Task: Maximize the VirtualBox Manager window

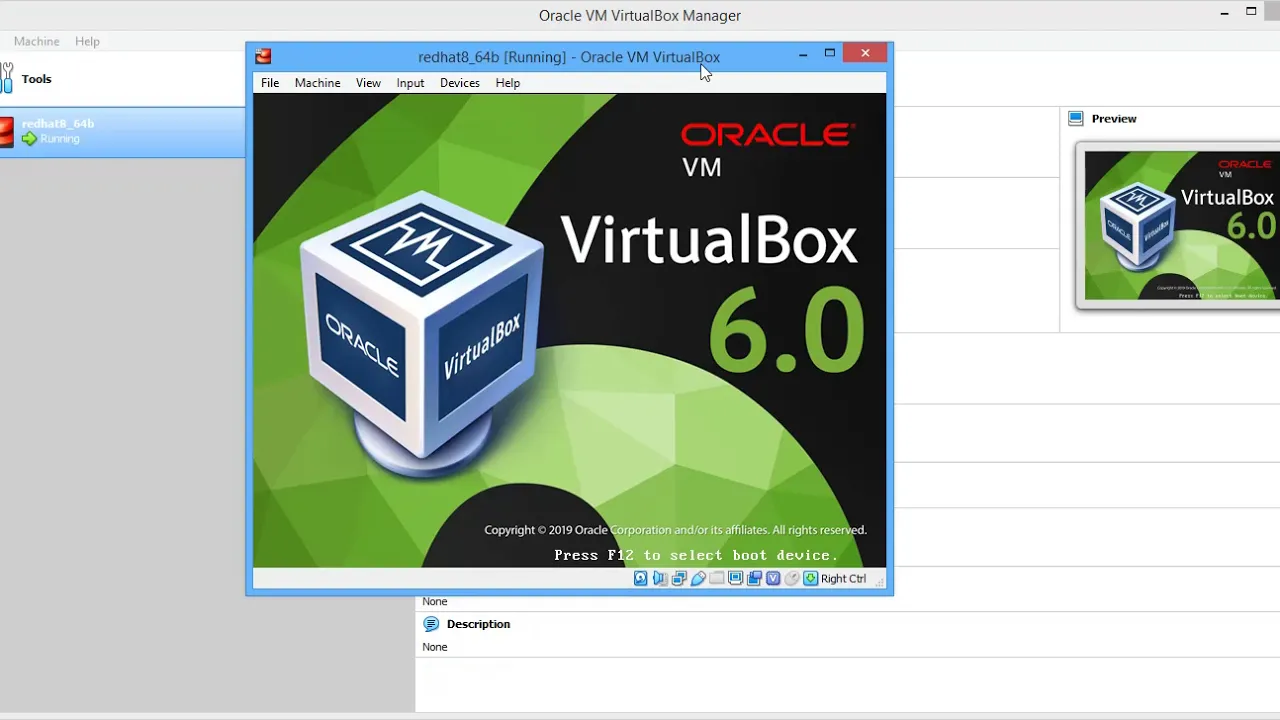Action: coord(1251,12)
